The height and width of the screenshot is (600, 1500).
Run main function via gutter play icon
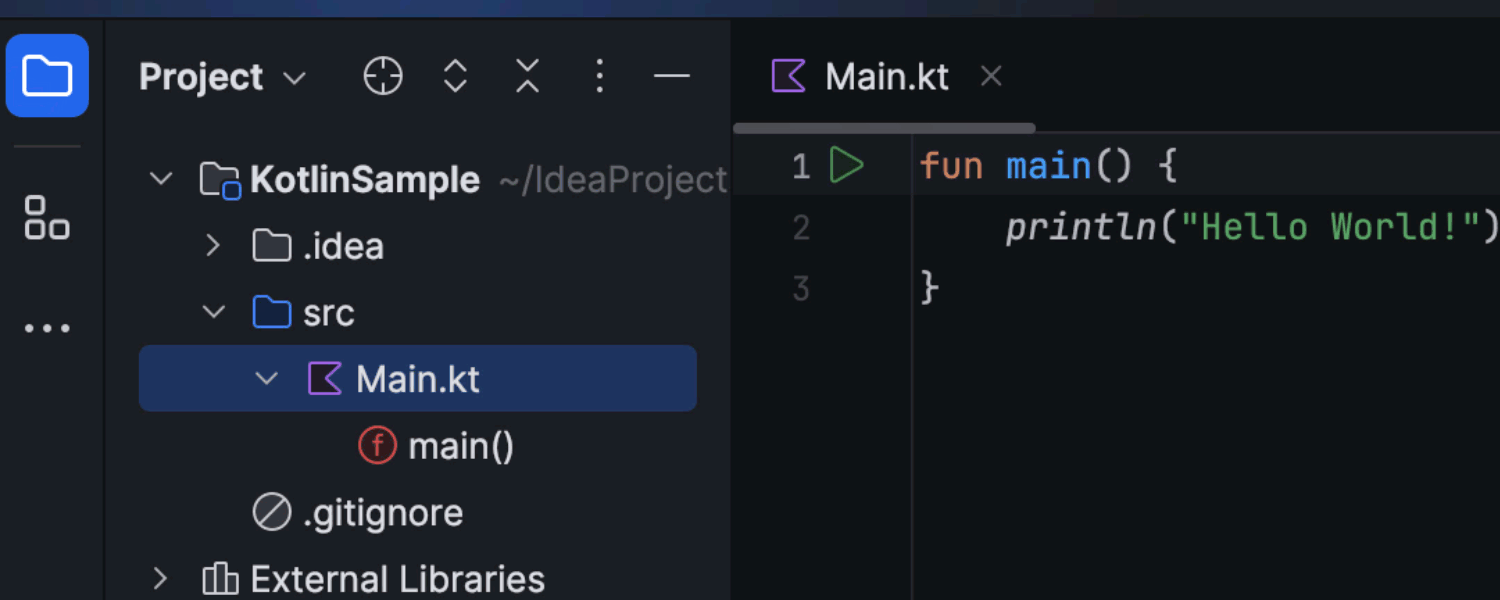click(x=847, y=165)
